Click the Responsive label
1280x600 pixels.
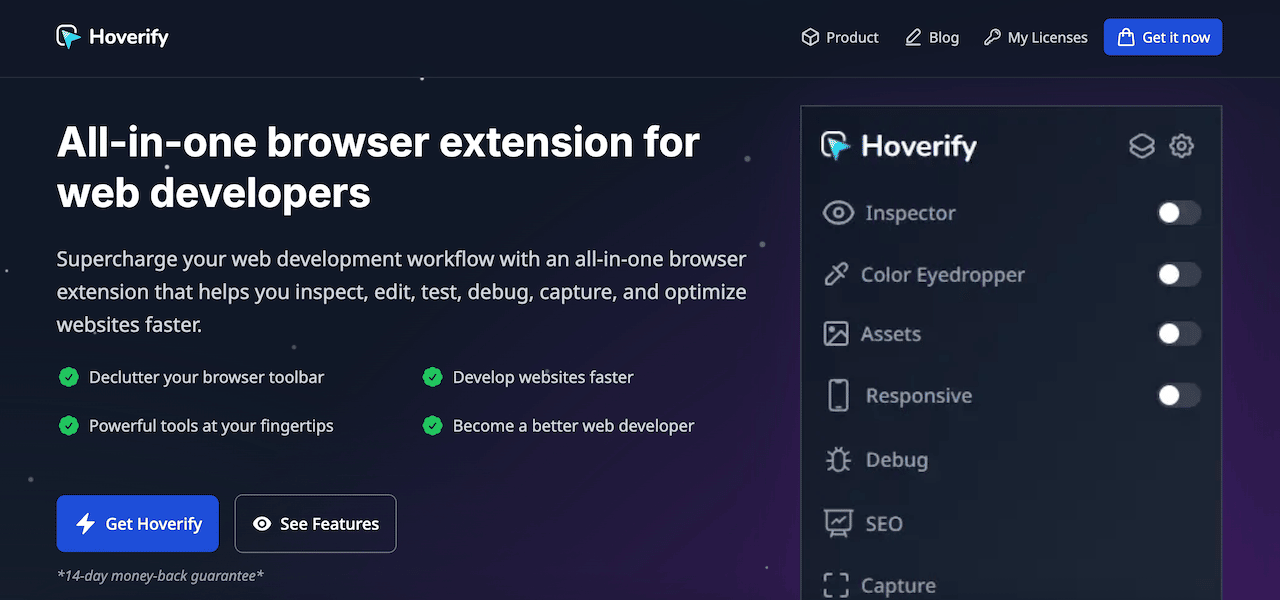[x=919, y=395]
